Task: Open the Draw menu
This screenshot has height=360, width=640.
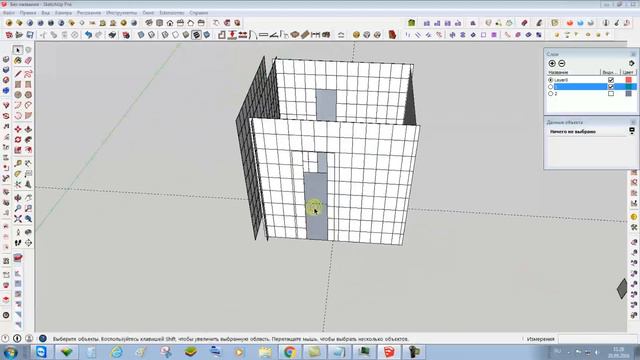Action: coord(89,13)
